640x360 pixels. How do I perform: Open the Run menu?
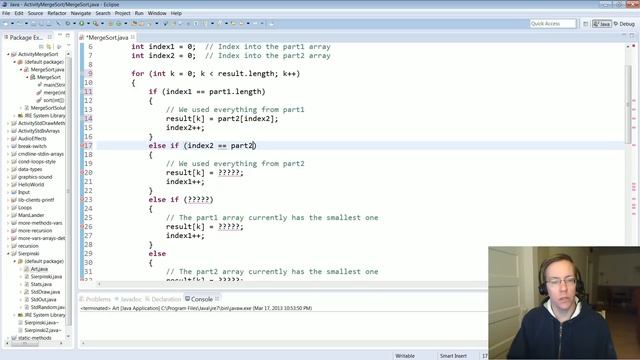pyautogui.click(x=139, y=13)
